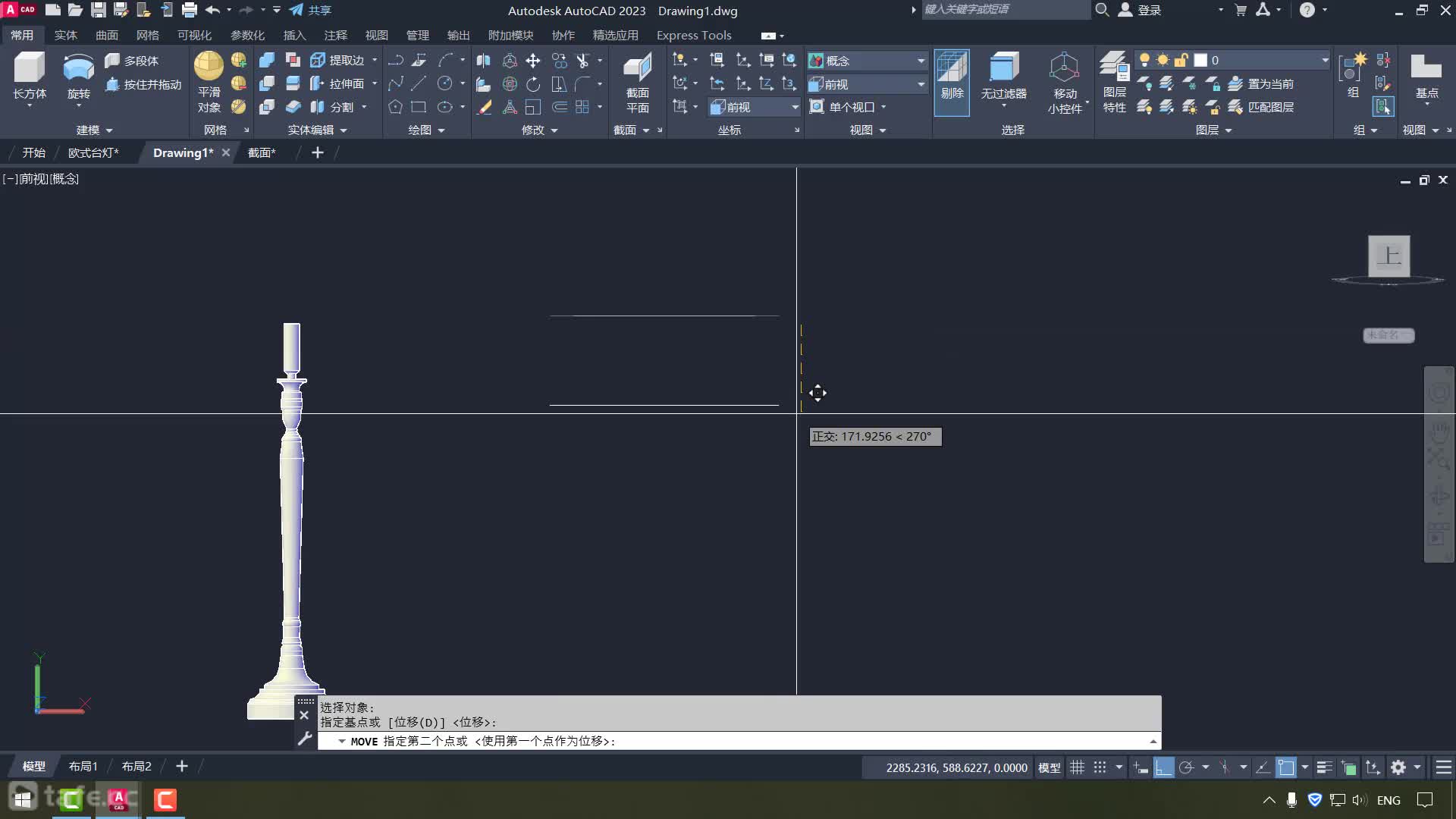Screen dimensions: 1456x819
Task: Select the Polygon drawing tool
Action: coord(395,107)
